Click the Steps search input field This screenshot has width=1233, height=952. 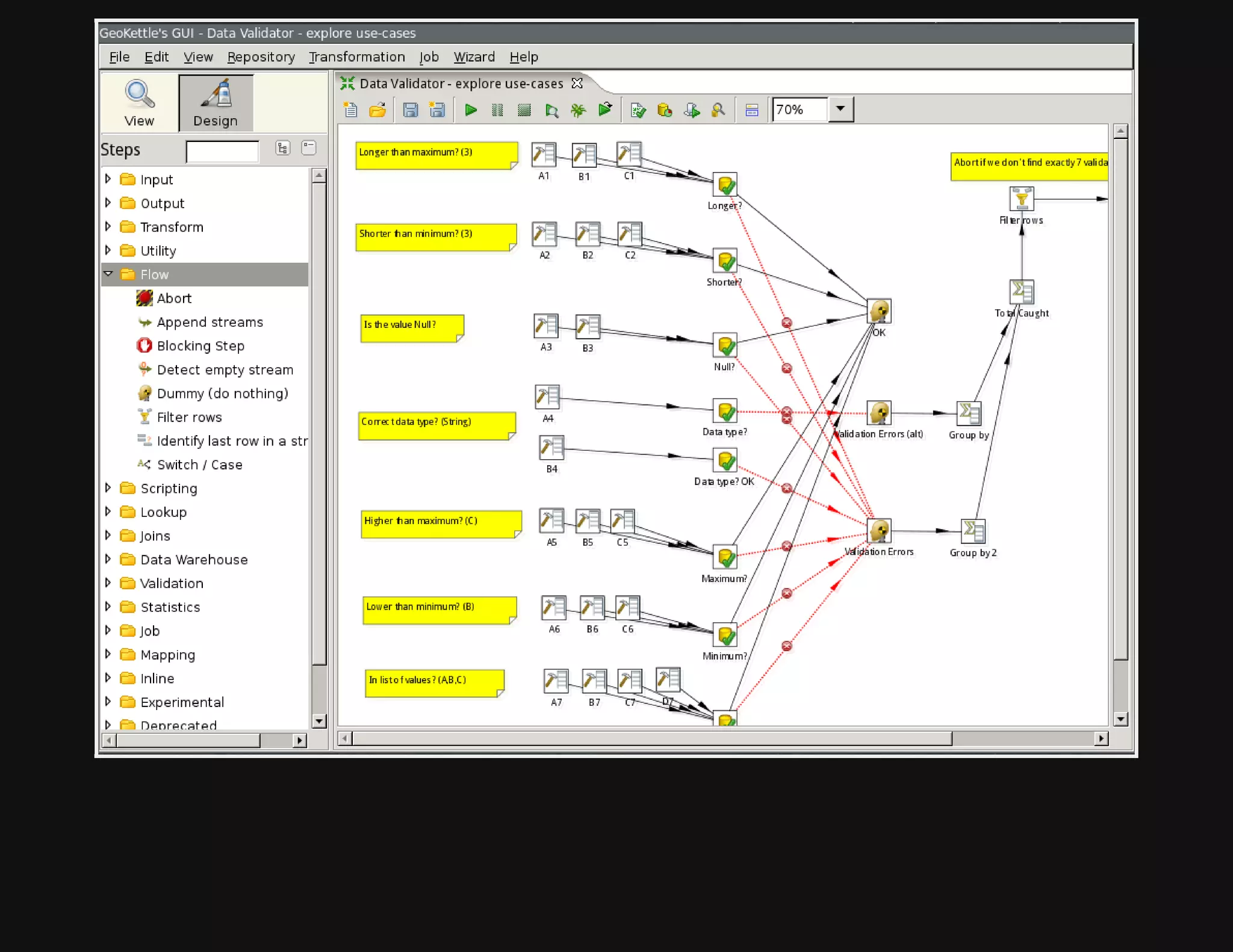coord(222,152)
